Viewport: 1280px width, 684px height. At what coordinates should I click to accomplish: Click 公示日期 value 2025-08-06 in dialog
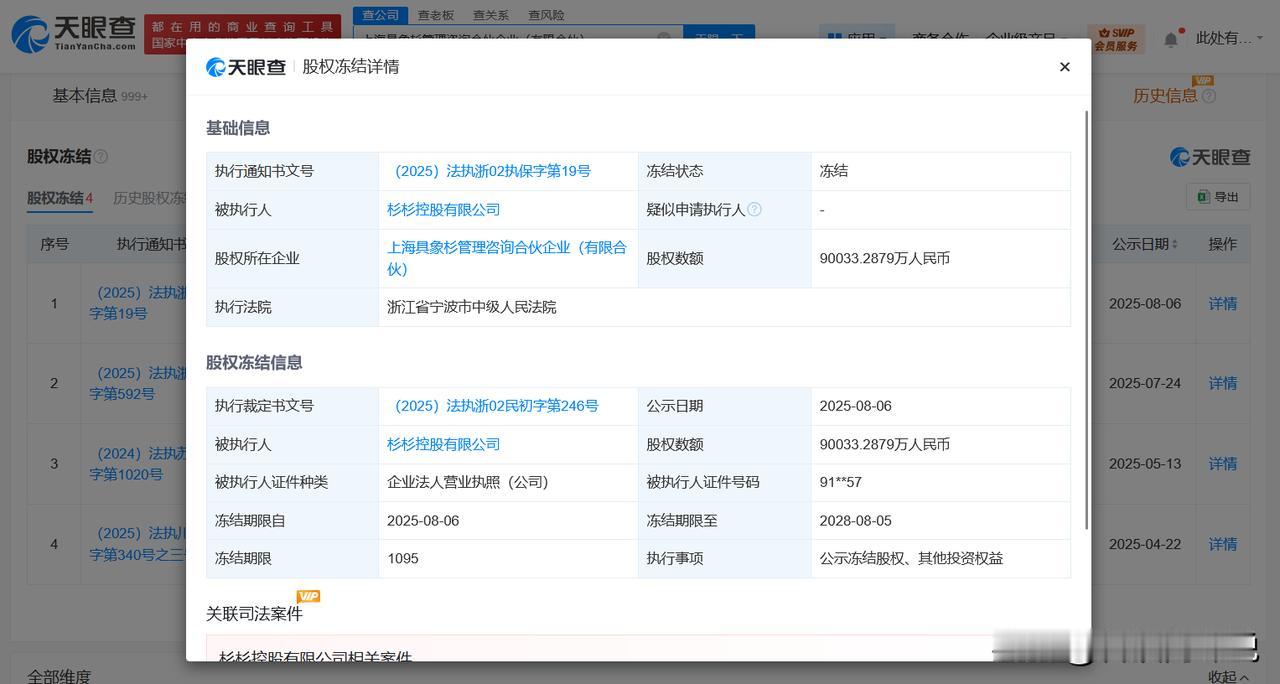pos(856,406)
